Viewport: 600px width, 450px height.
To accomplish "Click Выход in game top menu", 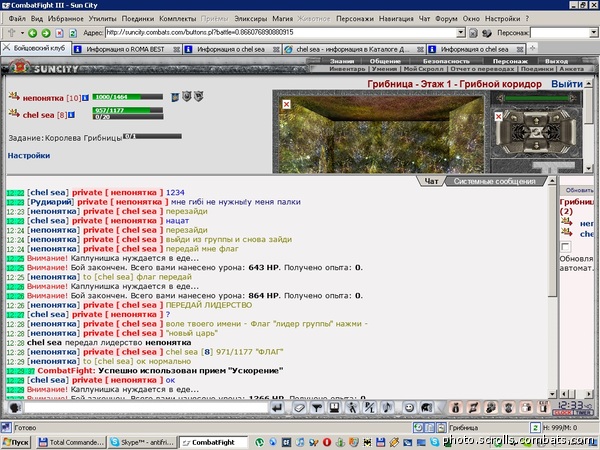I will pyautogui.click(x=556, y=61).
